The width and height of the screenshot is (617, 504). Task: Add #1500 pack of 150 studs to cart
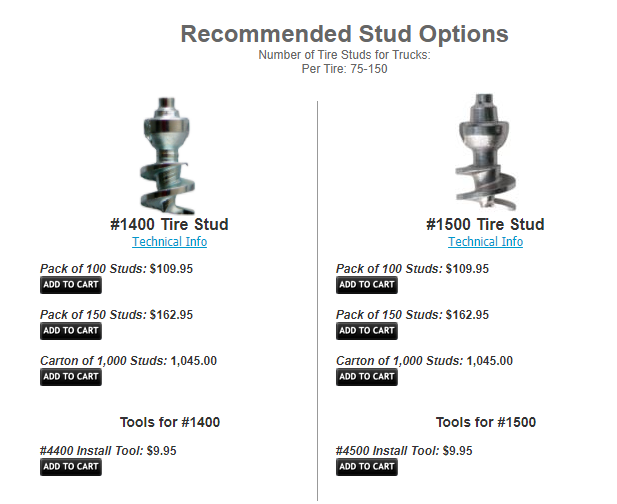point(367,331)
